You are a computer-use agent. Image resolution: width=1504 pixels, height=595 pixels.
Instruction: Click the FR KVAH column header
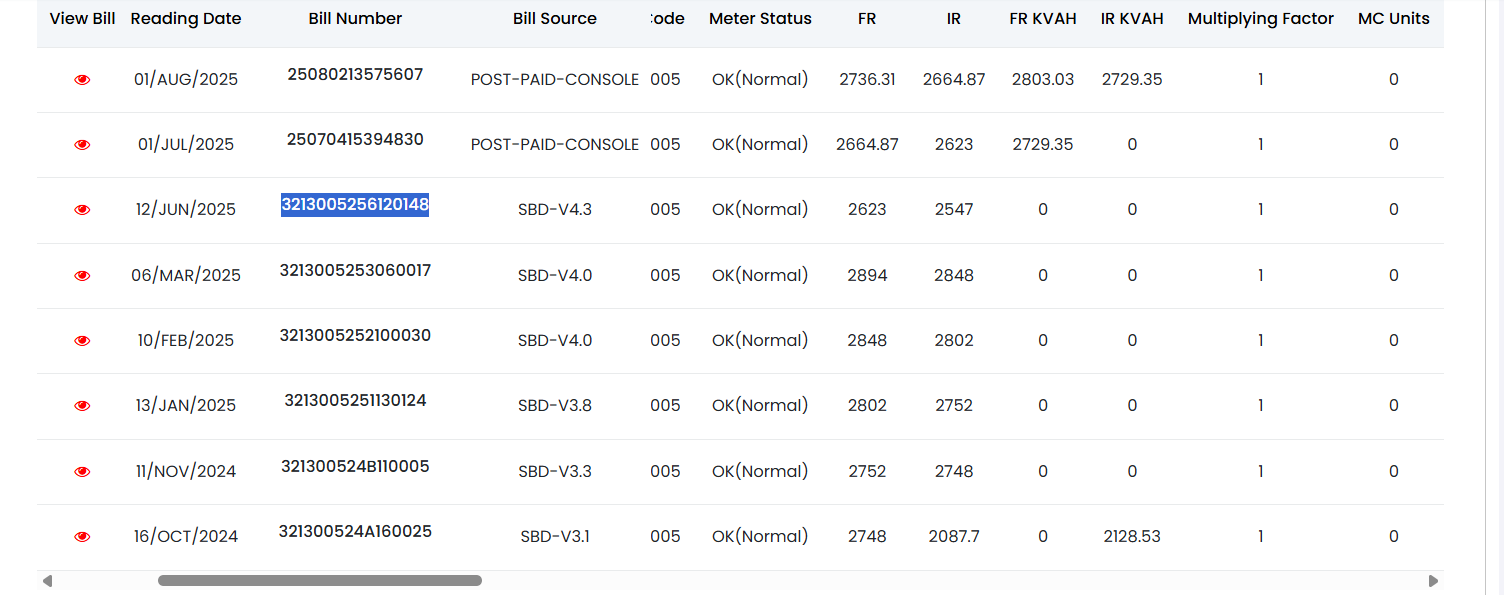(1043, 19)
